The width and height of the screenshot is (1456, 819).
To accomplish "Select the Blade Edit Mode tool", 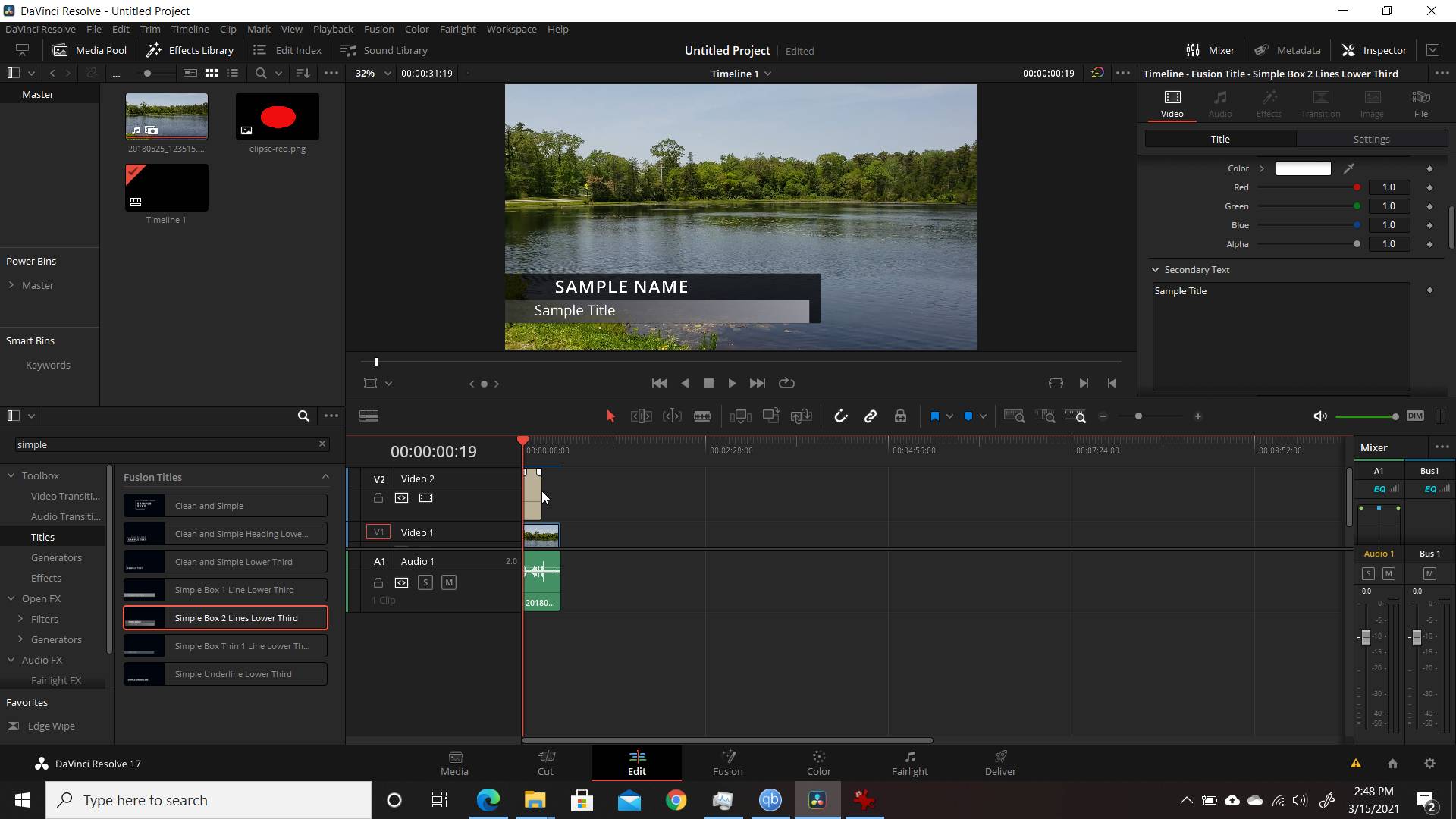I will point(702,416).
